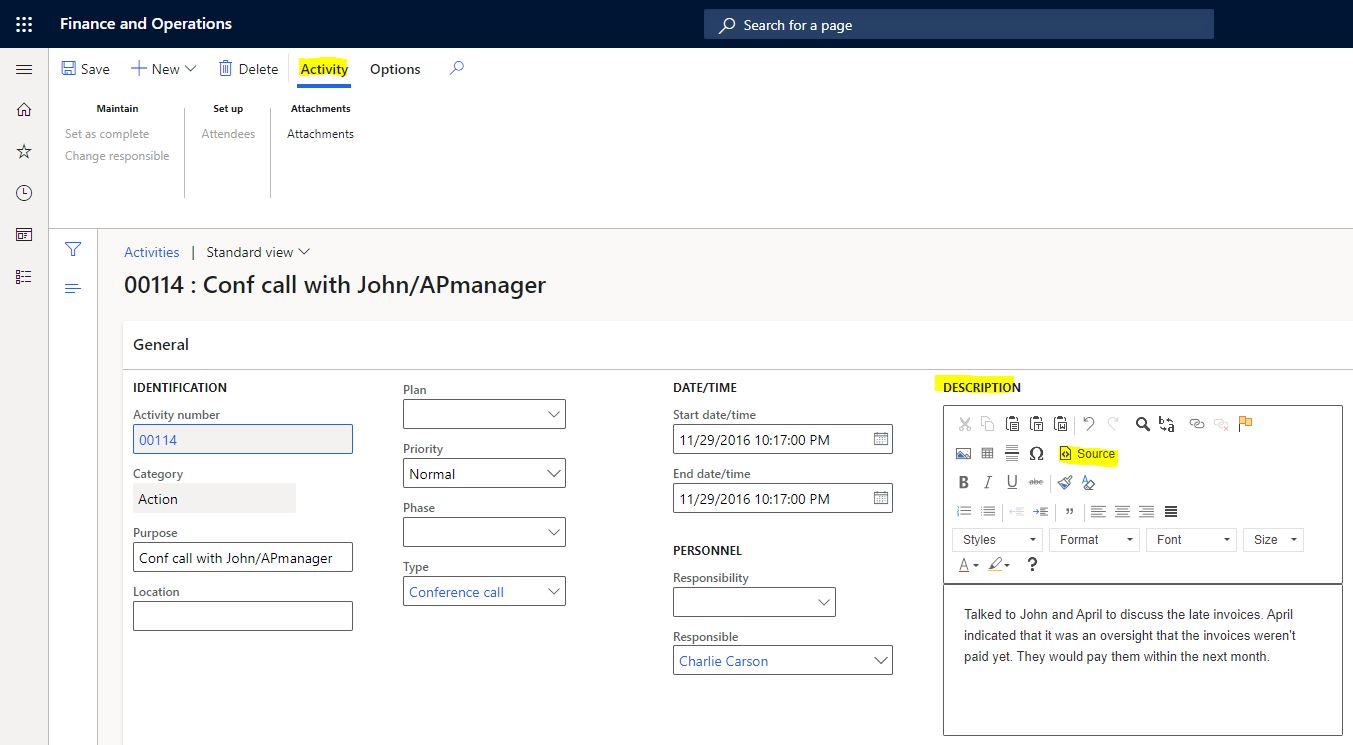Toggle bold formatting in the description
Screen dimensions: 1353x745
pos(963,483)
